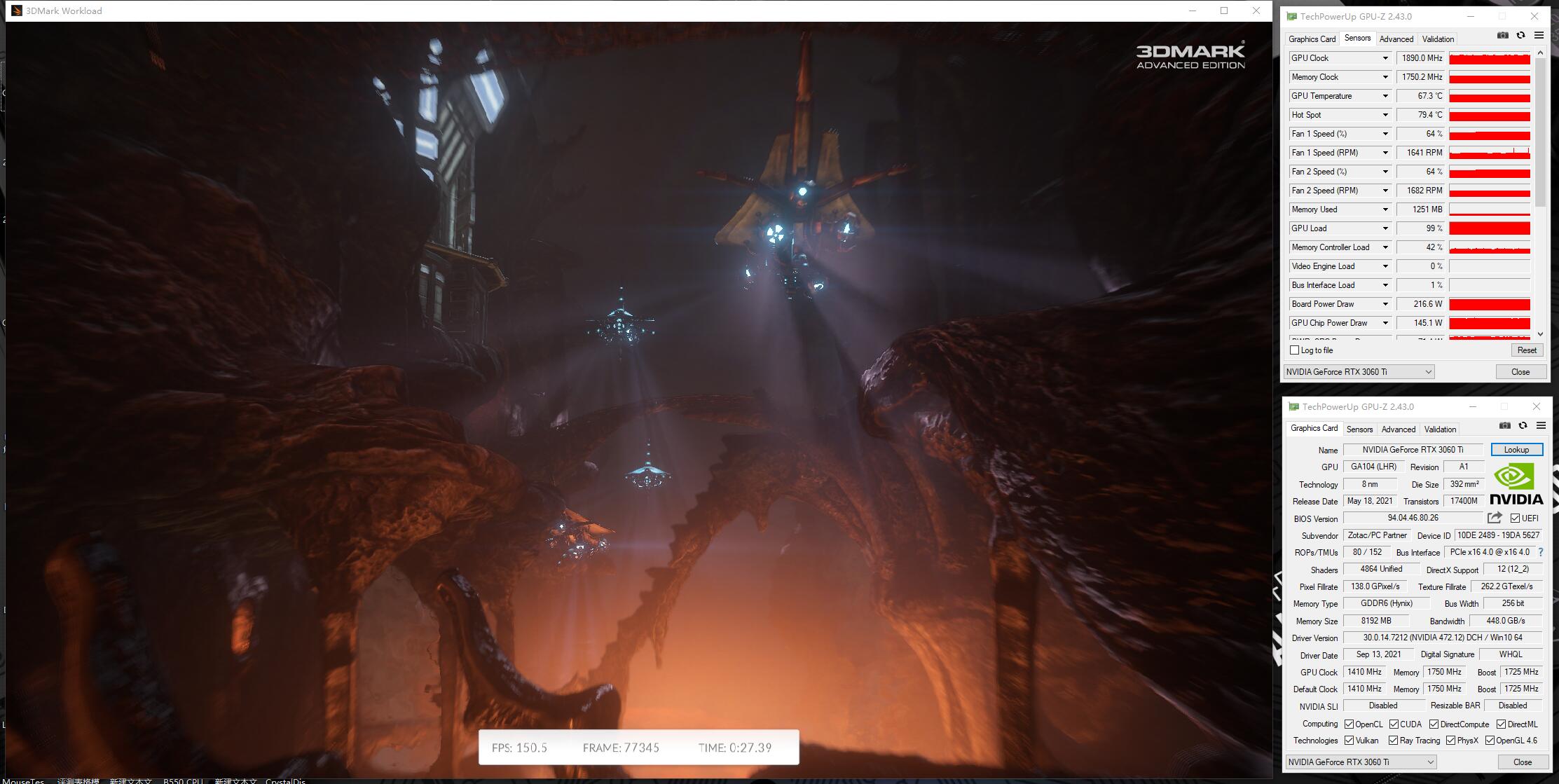Image resolution: width=1559 pixels, height=784 pixels.
Task: Expand the GPU Clock sensor dropdown
Action: (x=1385, y=58)
